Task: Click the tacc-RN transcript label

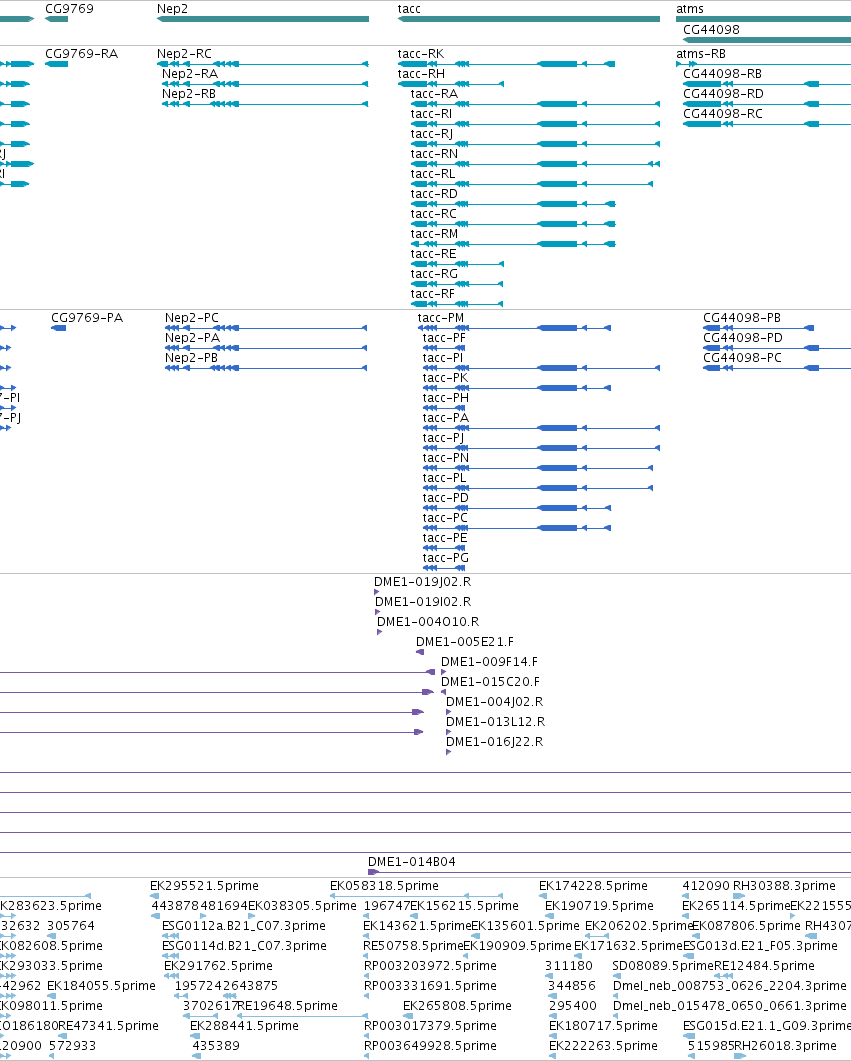Action: point(434,154)
